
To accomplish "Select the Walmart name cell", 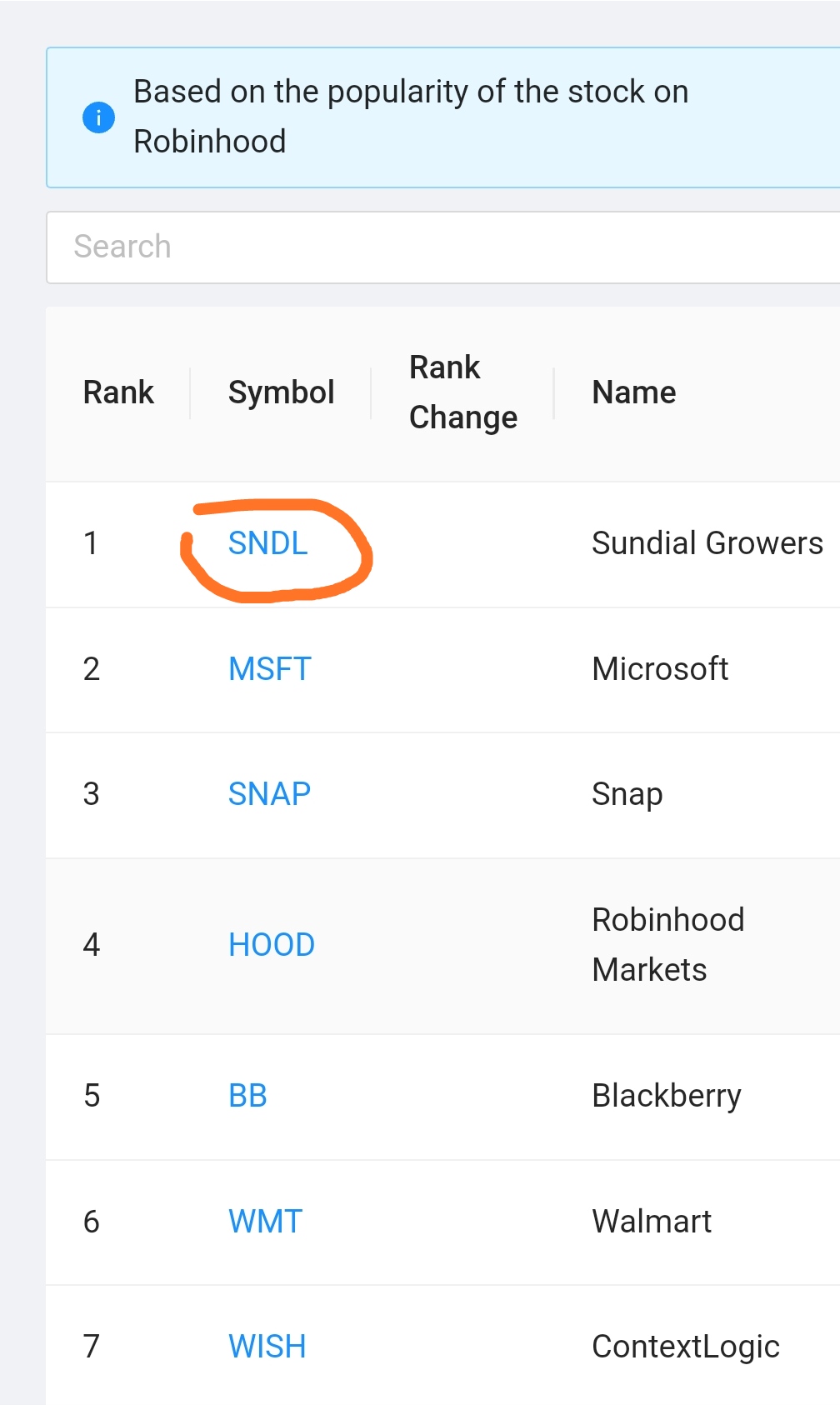I will (x=652, y=1222).
